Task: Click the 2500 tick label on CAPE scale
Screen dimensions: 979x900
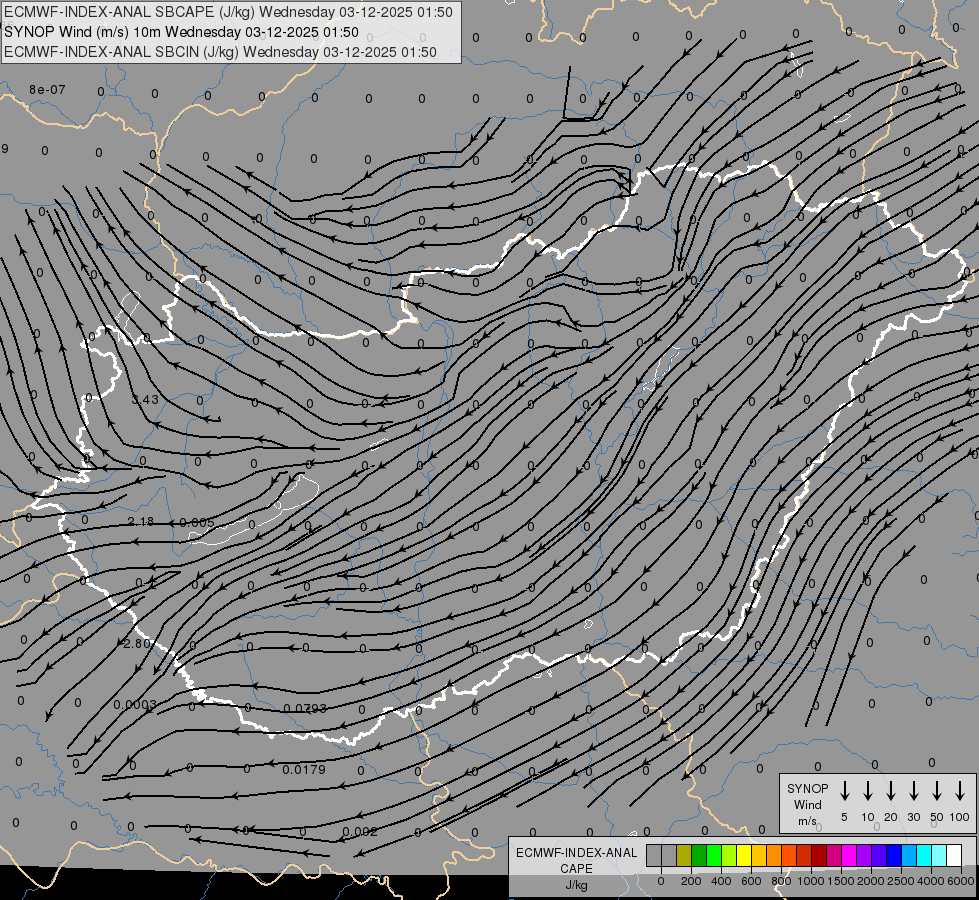Action: pyautogui.click(x=901, y=881)
